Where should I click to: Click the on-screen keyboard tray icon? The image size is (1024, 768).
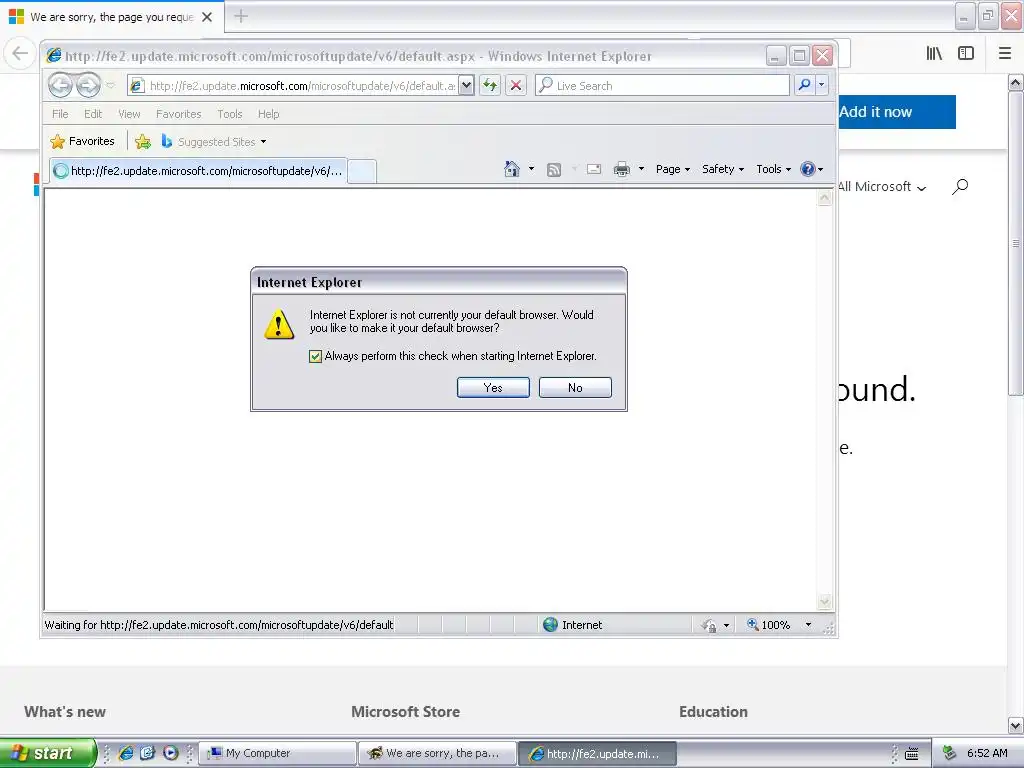pos(912,754)
